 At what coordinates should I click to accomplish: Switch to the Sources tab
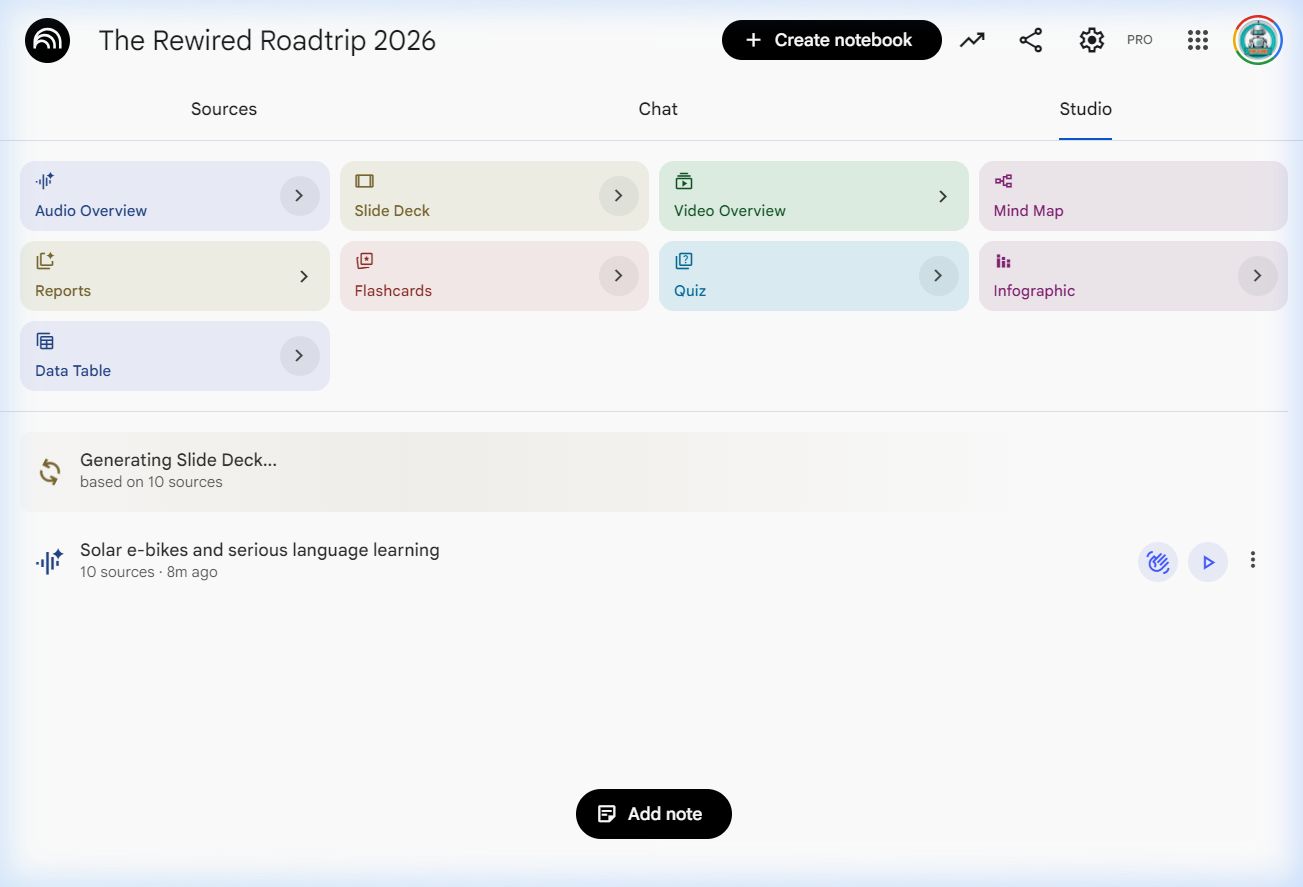click(224, 109)
